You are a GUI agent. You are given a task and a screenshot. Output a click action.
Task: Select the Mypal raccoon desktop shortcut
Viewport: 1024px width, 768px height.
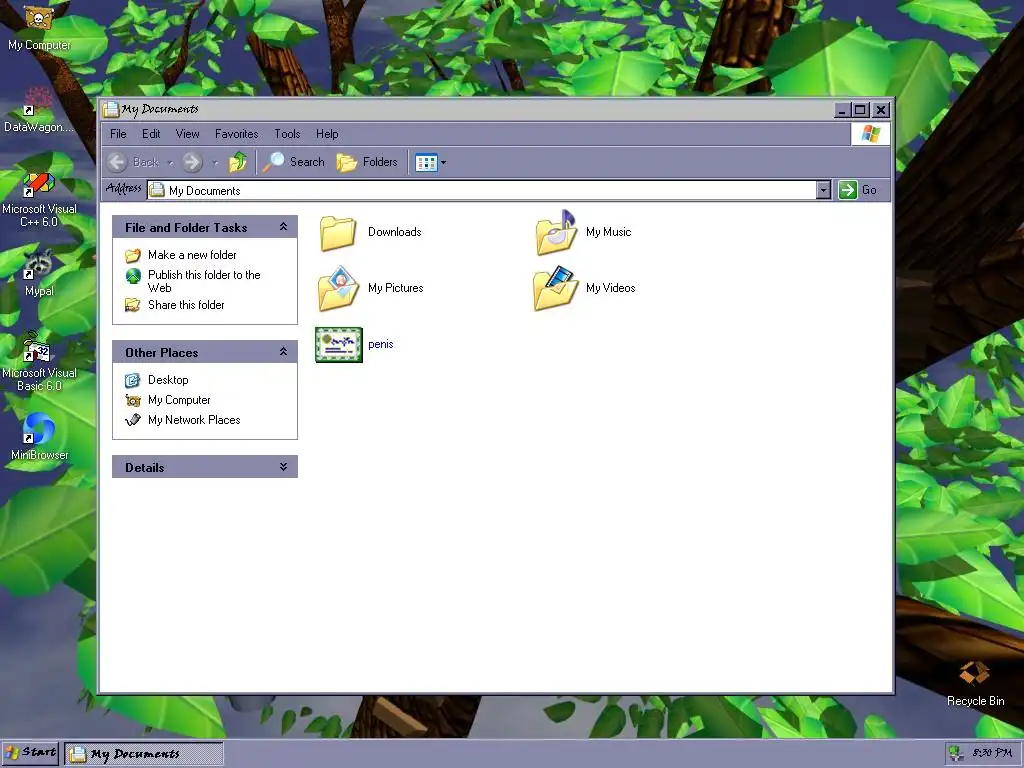[39, 273]
